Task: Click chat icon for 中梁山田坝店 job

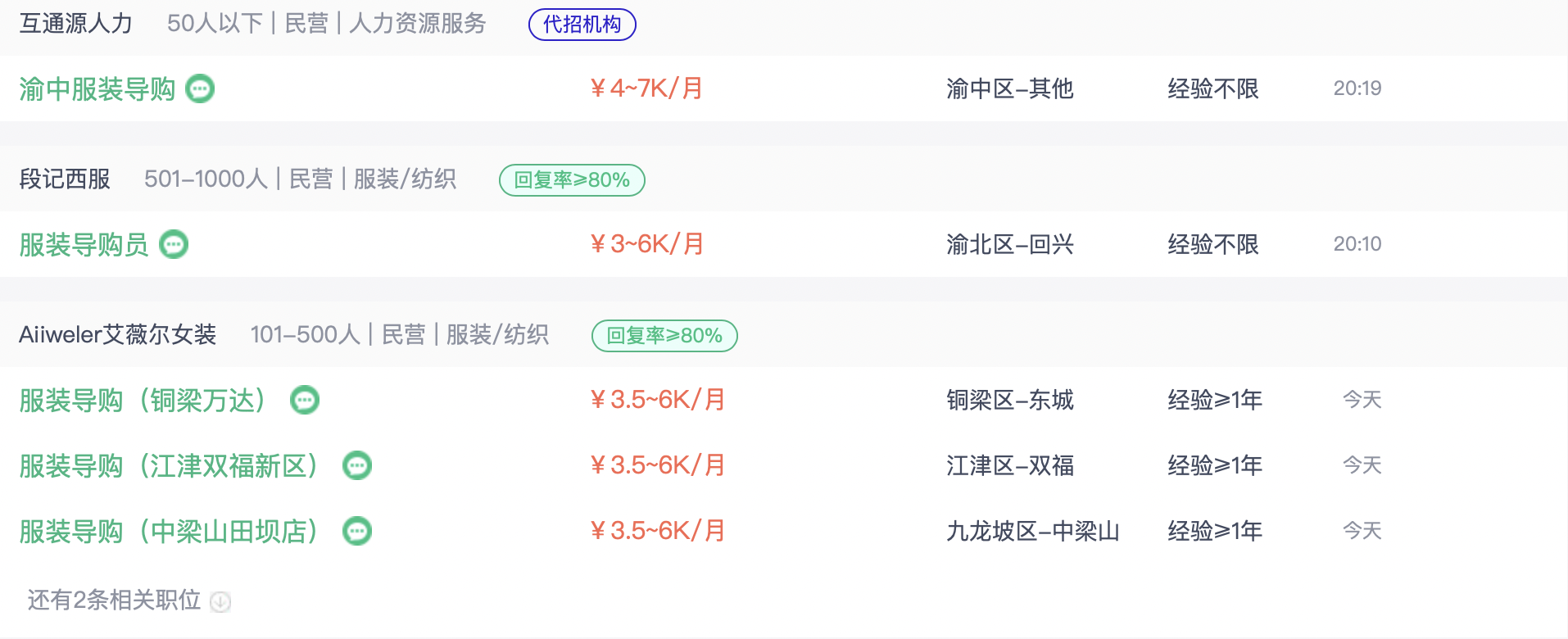Action: point(357,531)
